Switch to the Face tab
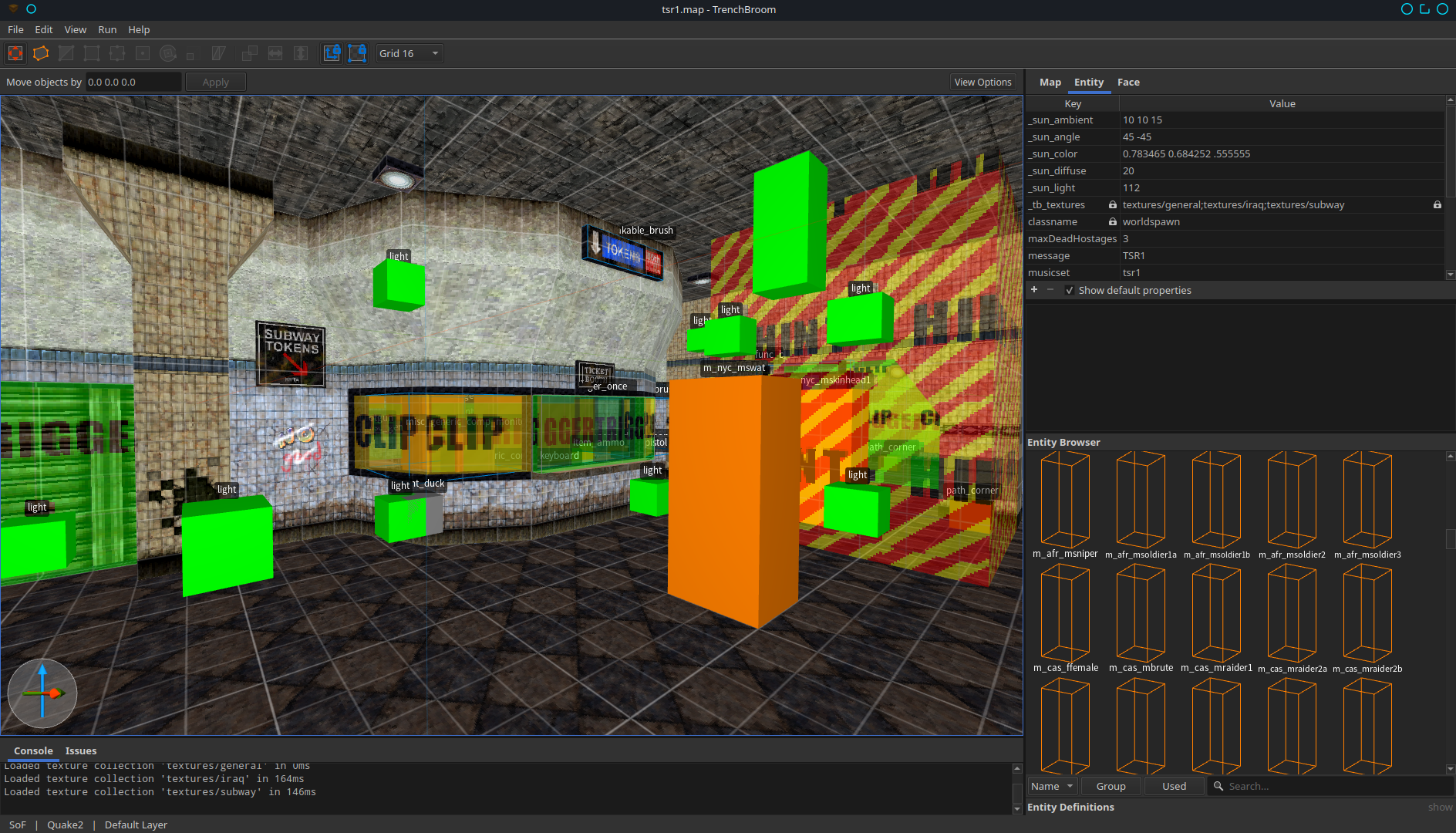 click(1128, 82)
